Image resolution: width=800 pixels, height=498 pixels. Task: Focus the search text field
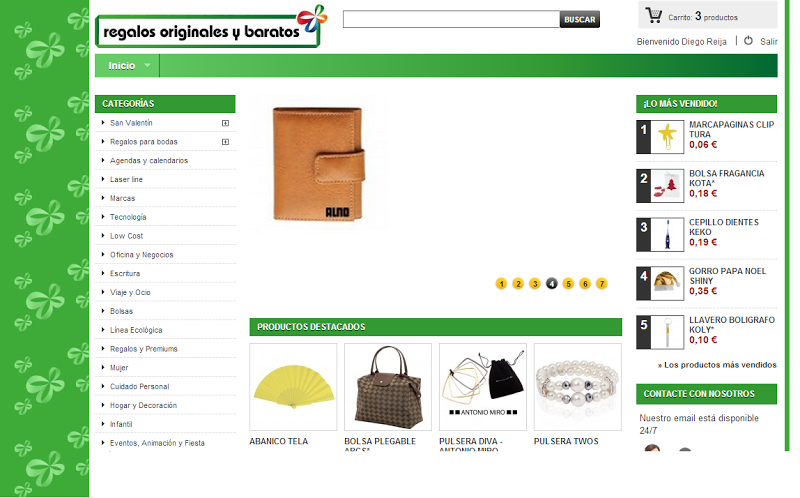click(x=452, y=19)
